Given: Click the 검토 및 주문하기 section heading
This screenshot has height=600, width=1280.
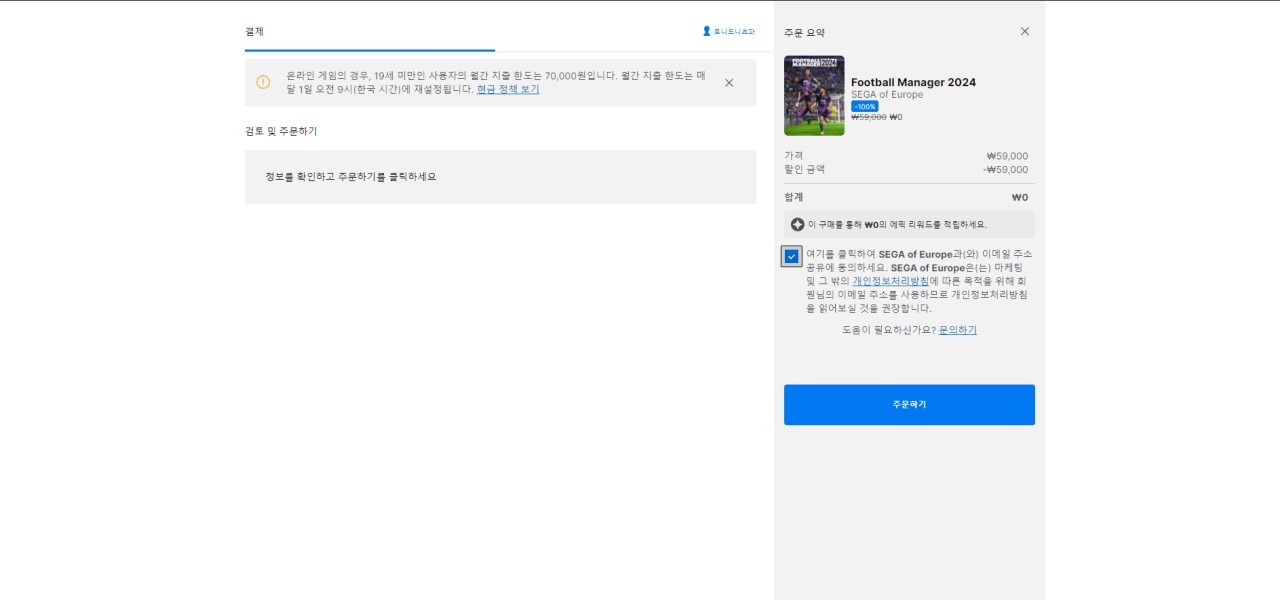Looking at the screenshot, I should pyautogui.click(x=281, y=131).
